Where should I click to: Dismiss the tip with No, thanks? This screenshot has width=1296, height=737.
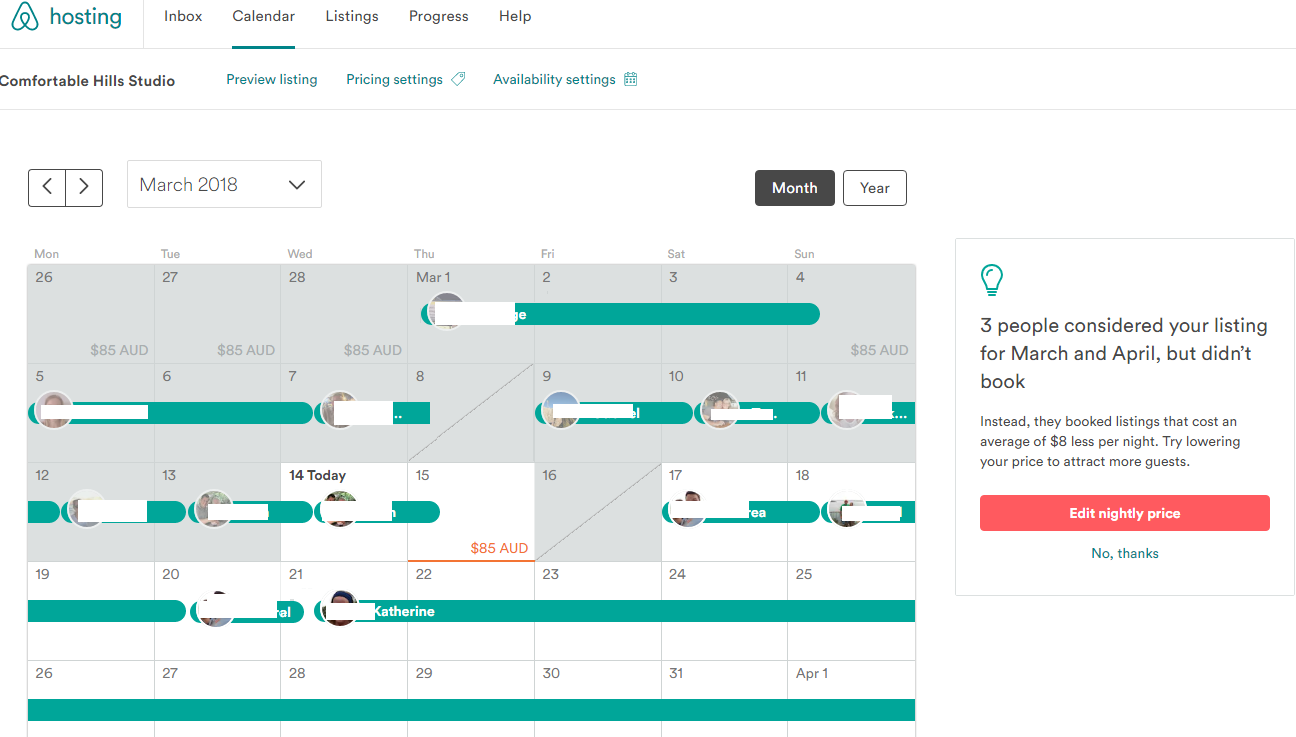1124,553
